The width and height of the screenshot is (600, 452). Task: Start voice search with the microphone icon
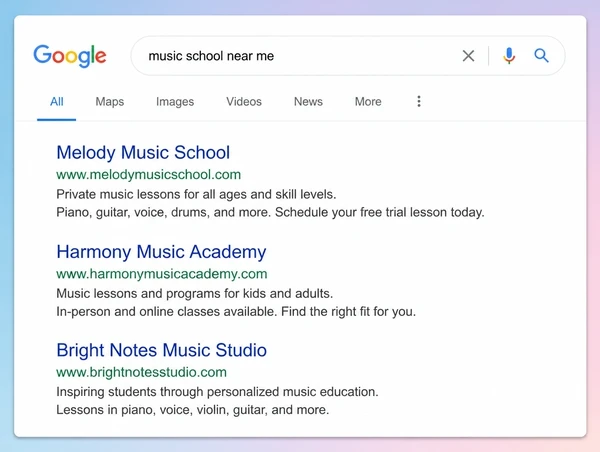coord(509,56)
